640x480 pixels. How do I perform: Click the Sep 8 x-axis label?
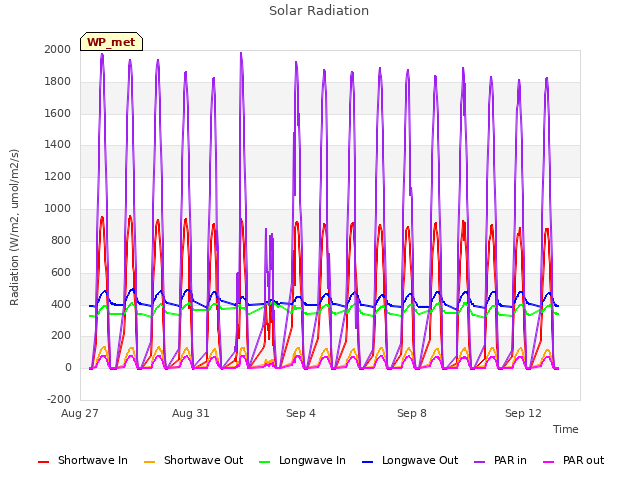(412, 413)
